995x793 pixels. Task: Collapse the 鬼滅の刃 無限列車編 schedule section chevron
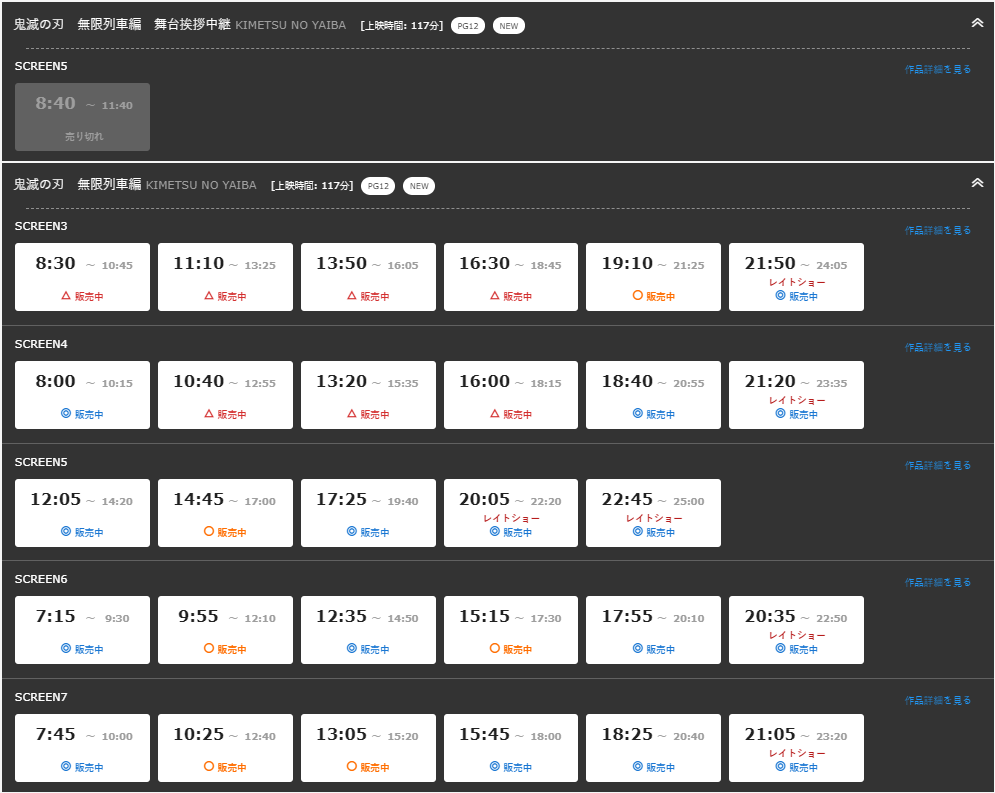tap(977, 183)
